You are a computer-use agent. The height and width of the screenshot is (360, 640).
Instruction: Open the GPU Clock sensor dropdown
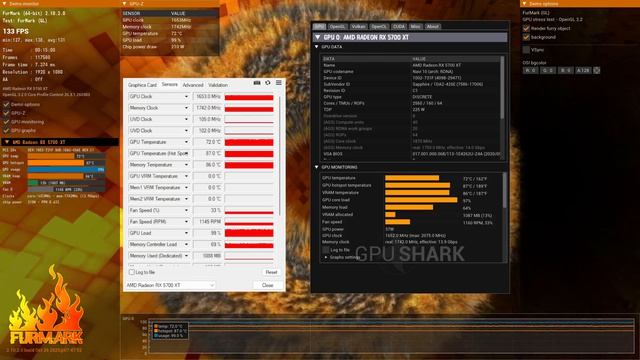(x=186, y=97)
